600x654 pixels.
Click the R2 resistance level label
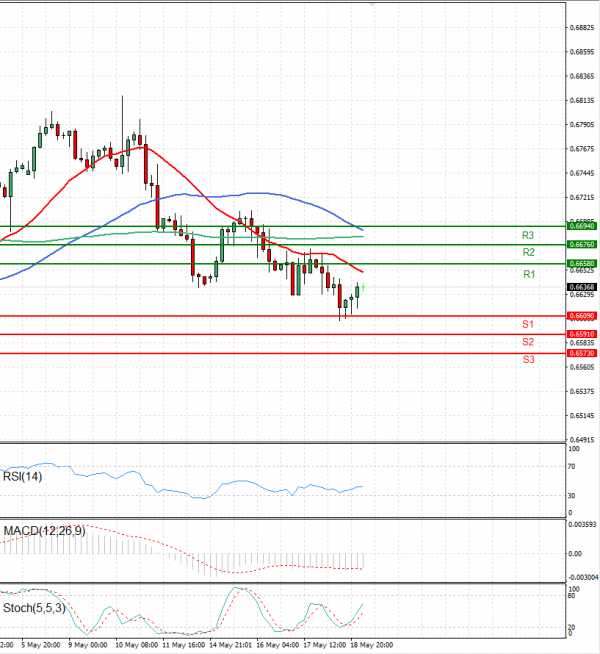[528, 252]
